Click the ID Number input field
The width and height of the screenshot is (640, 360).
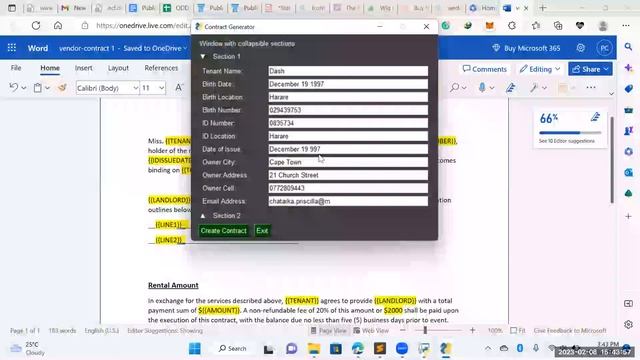[348, 123]
